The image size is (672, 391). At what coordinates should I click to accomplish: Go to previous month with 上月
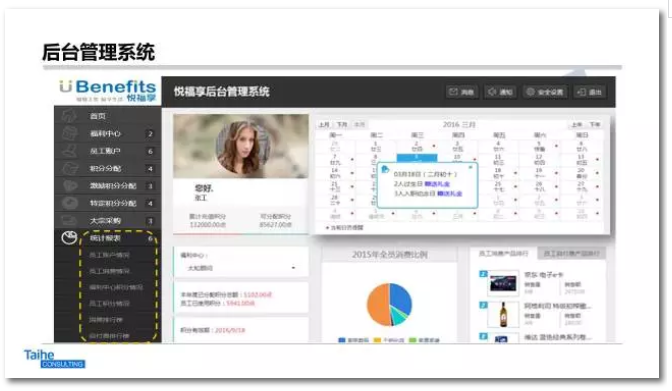click(324, 124)
